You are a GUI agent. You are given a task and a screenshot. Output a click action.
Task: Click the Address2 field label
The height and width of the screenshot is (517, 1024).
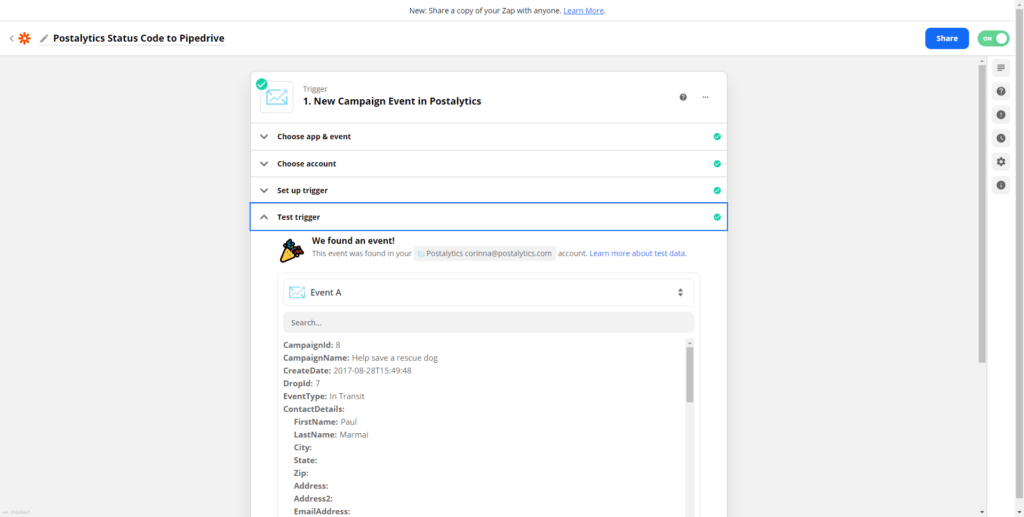(313, 499)
